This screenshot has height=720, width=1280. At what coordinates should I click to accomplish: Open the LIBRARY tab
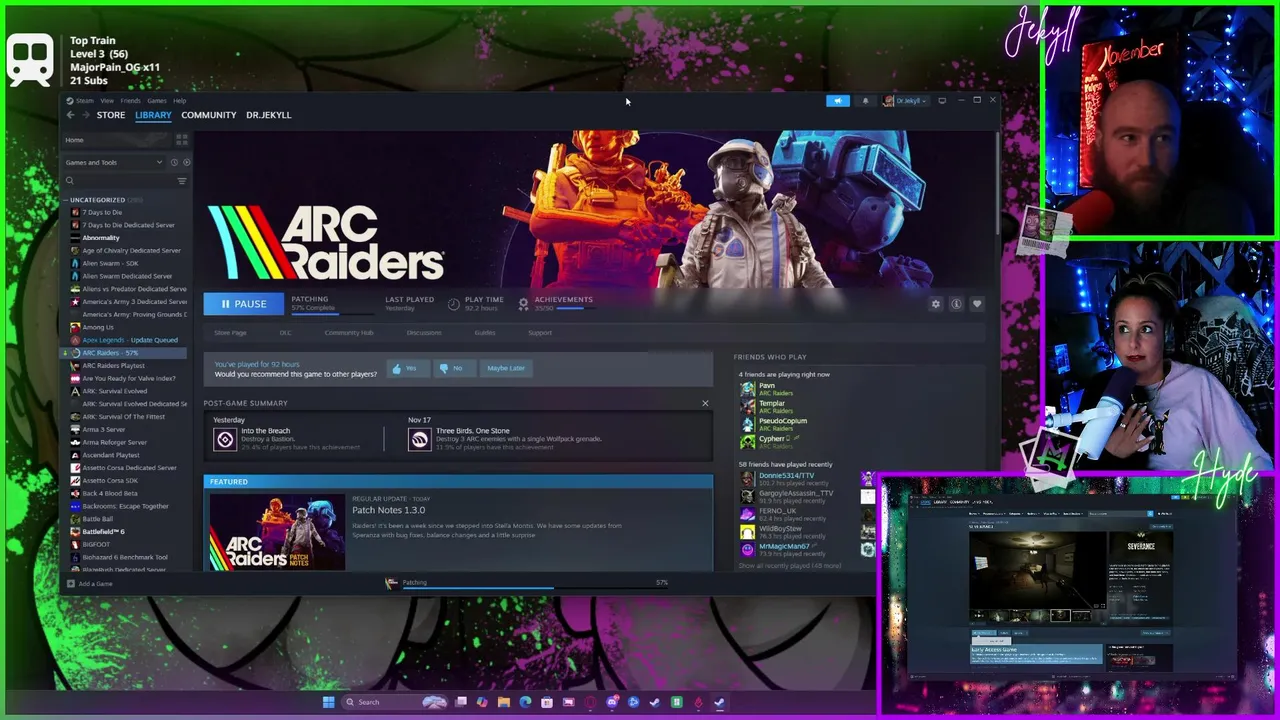click(x=153, y=115)
